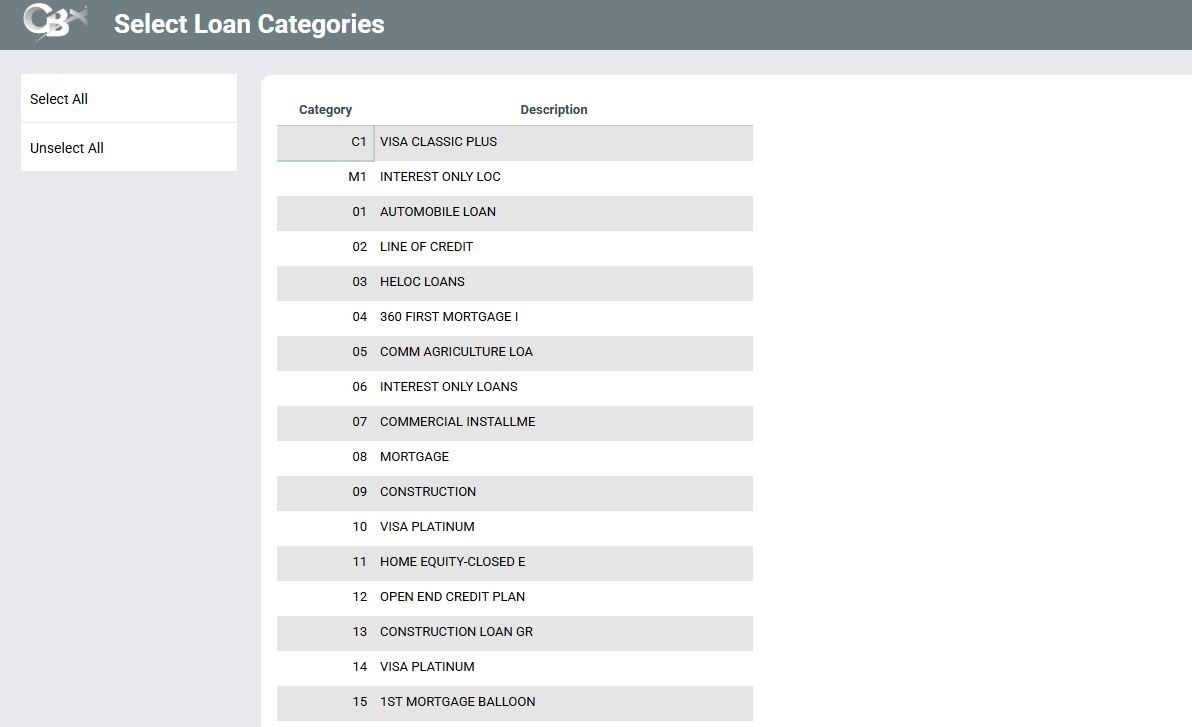The width and height of the screenshot is (1192, 727).
Task: Select HOME EQUITY-CLOSED E row
Action: [452, 562]
